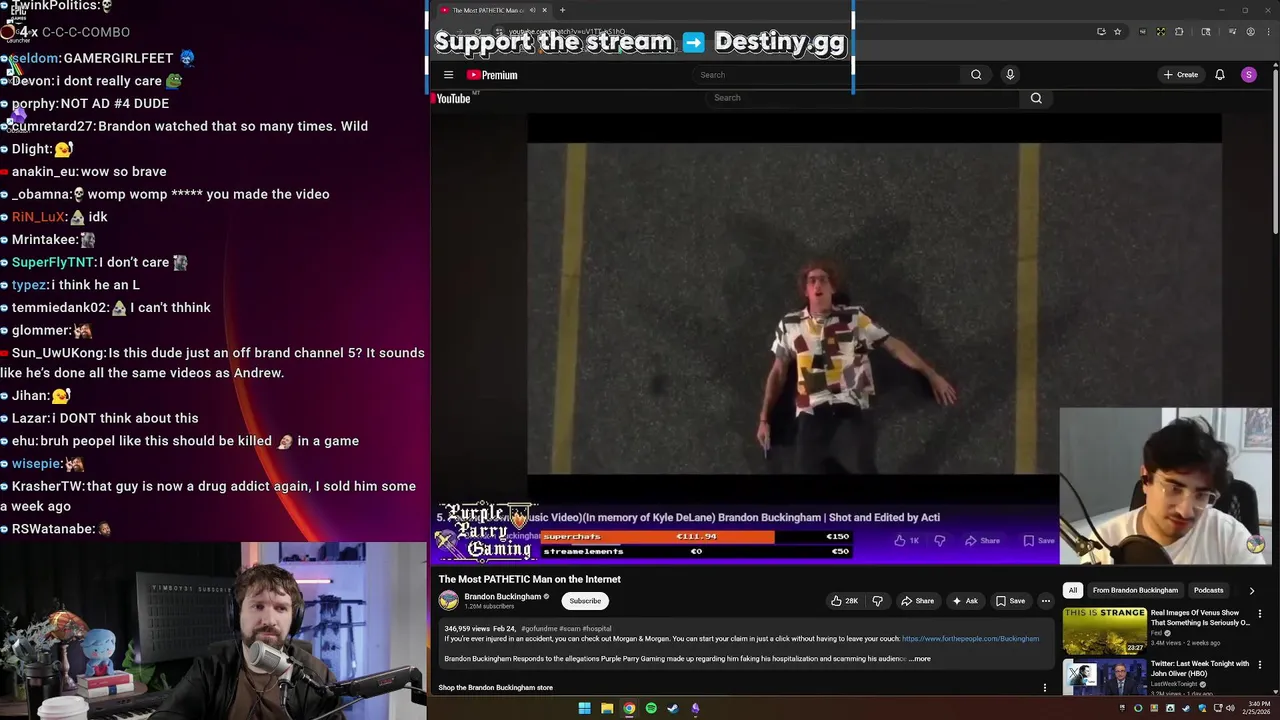The image size is (1280, 720).
Task: Open Last Week Tonight Twitter video thumbnail
Action: tap(1104, 678)
